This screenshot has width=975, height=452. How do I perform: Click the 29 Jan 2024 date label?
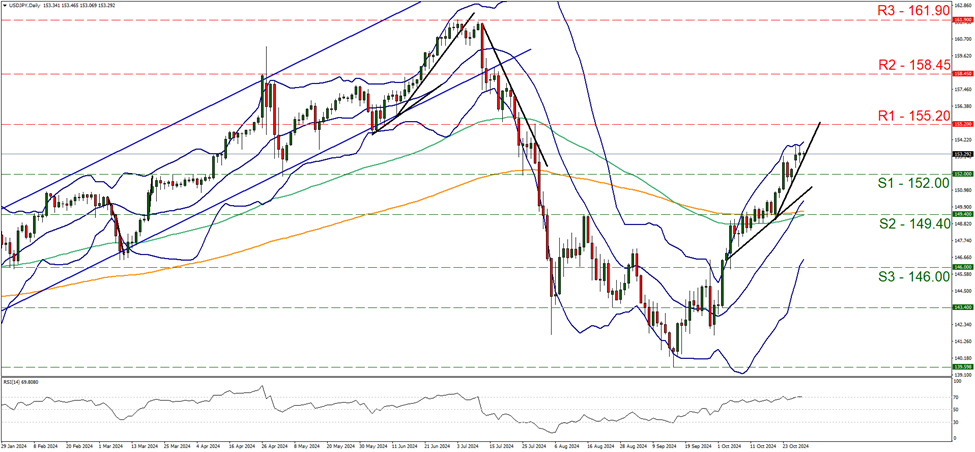(x=13, y=446)
